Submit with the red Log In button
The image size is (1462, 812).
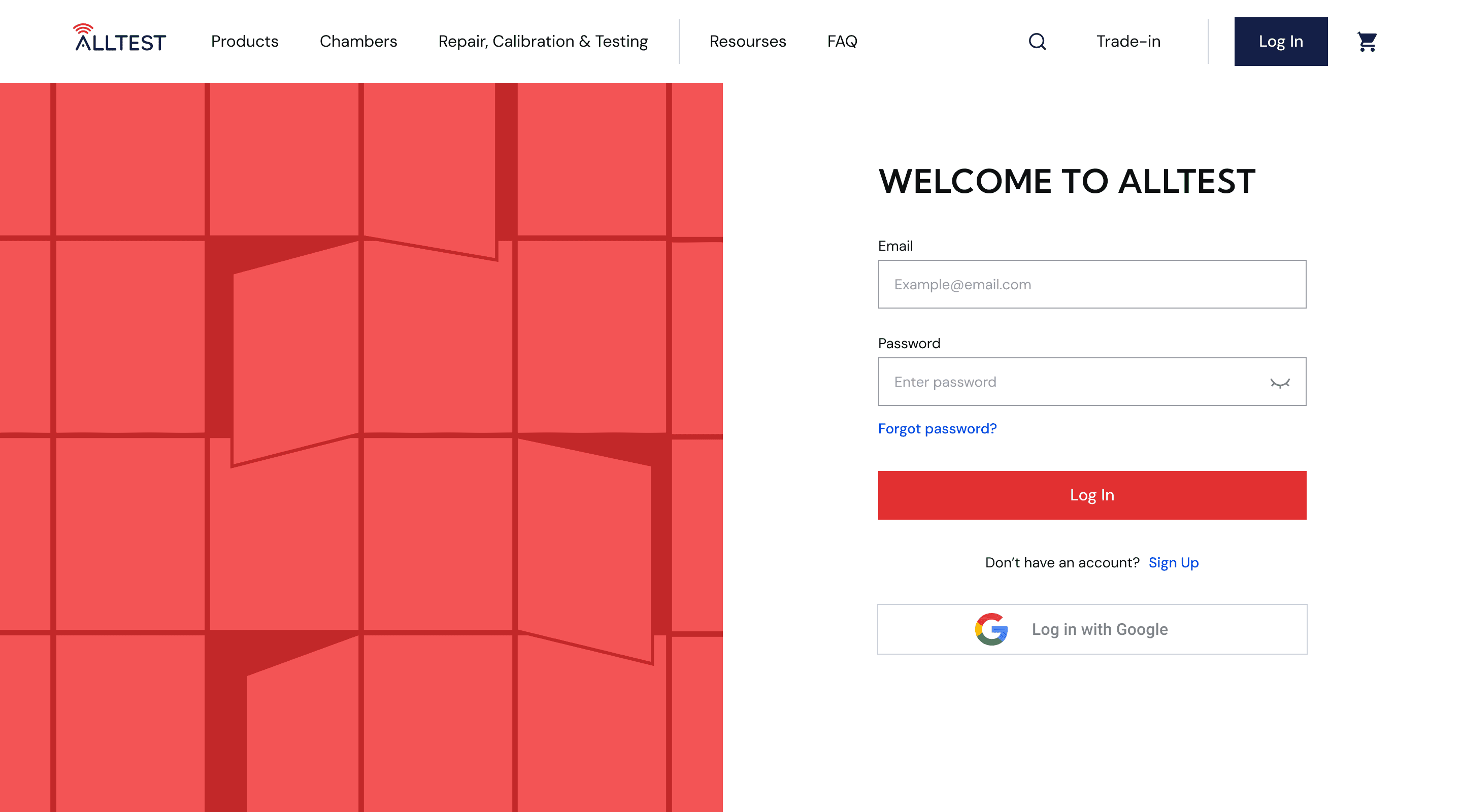point(1091,495)
